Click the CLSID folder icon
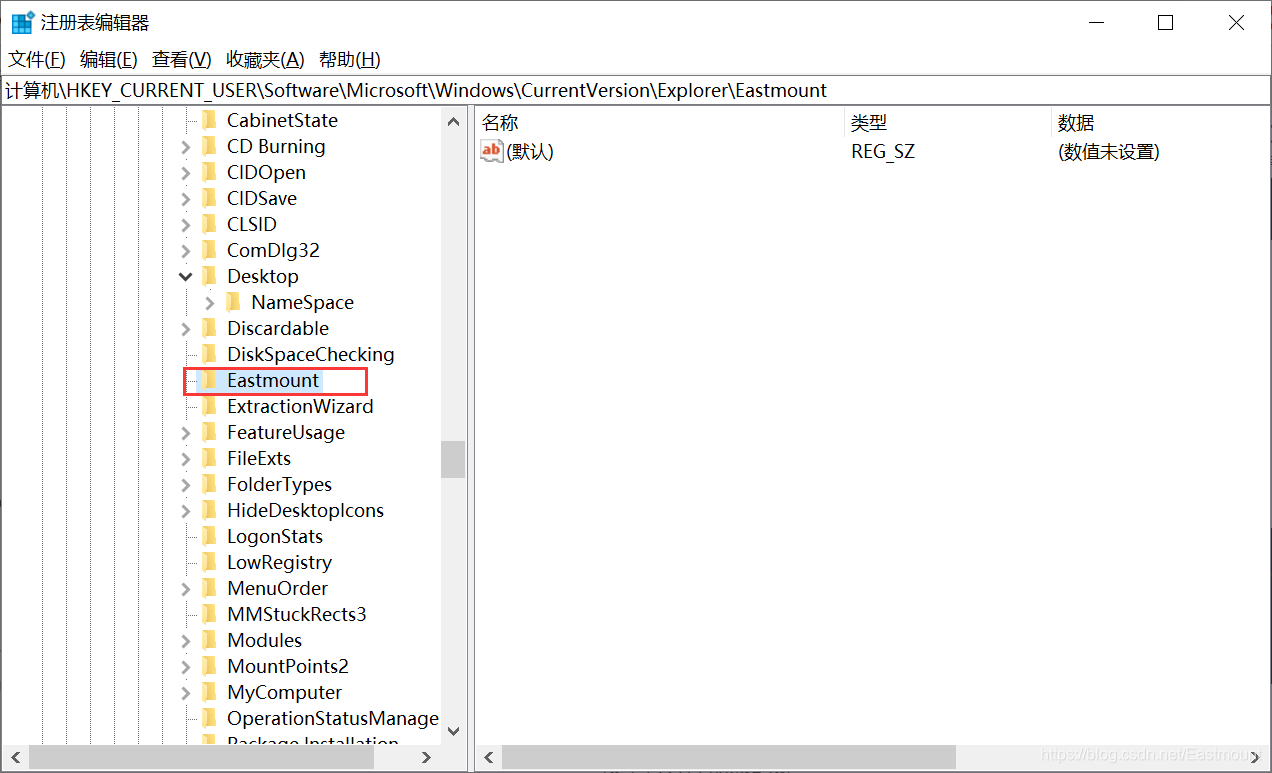The height and width of the screenshot is (773, 1272). point(209,224)
